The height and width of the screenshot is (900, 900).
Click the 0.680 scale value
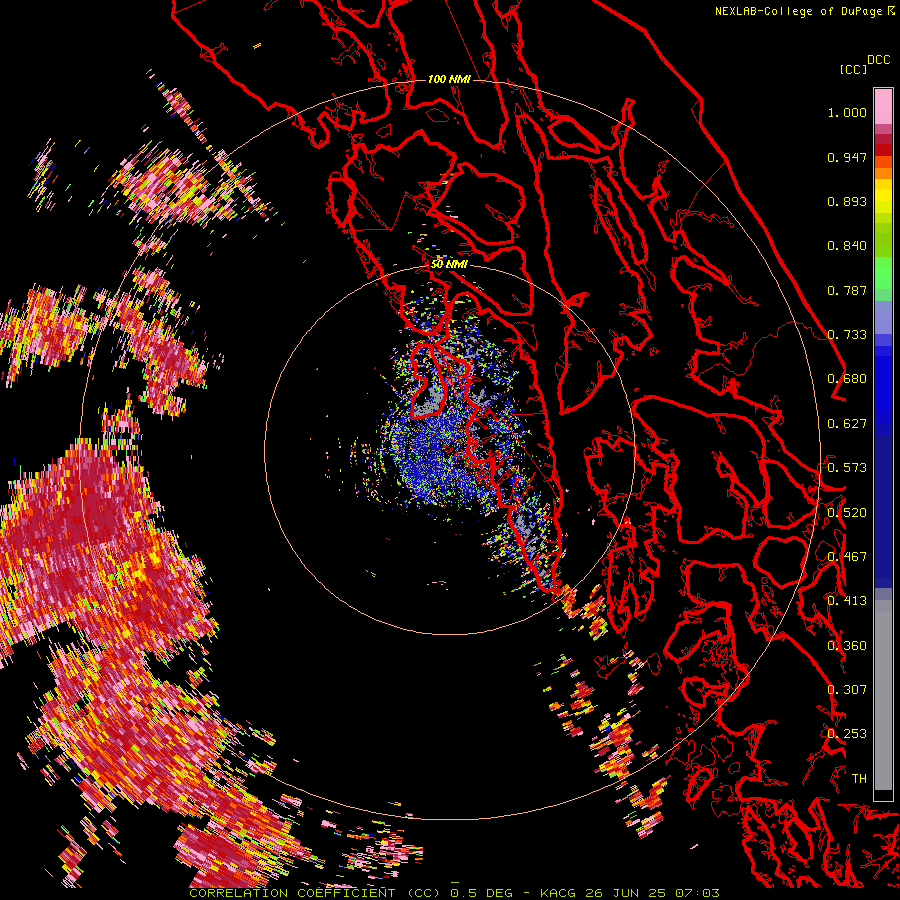(x=847, y=379)
